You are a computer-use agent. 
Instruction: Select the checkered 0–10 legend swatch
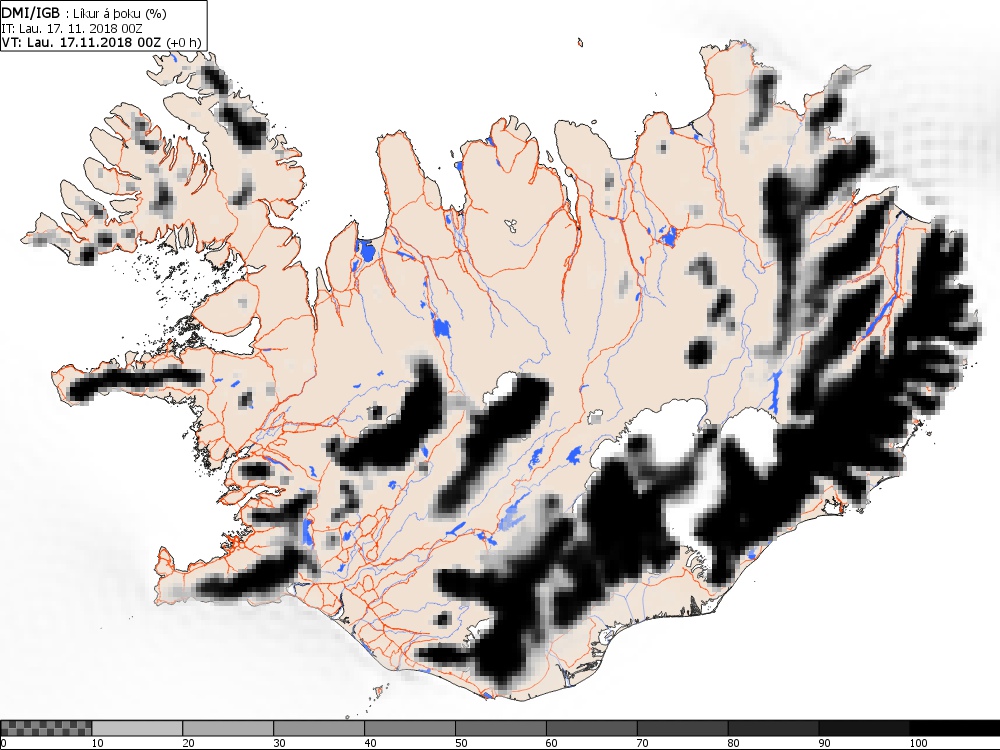tap(47, 728)
